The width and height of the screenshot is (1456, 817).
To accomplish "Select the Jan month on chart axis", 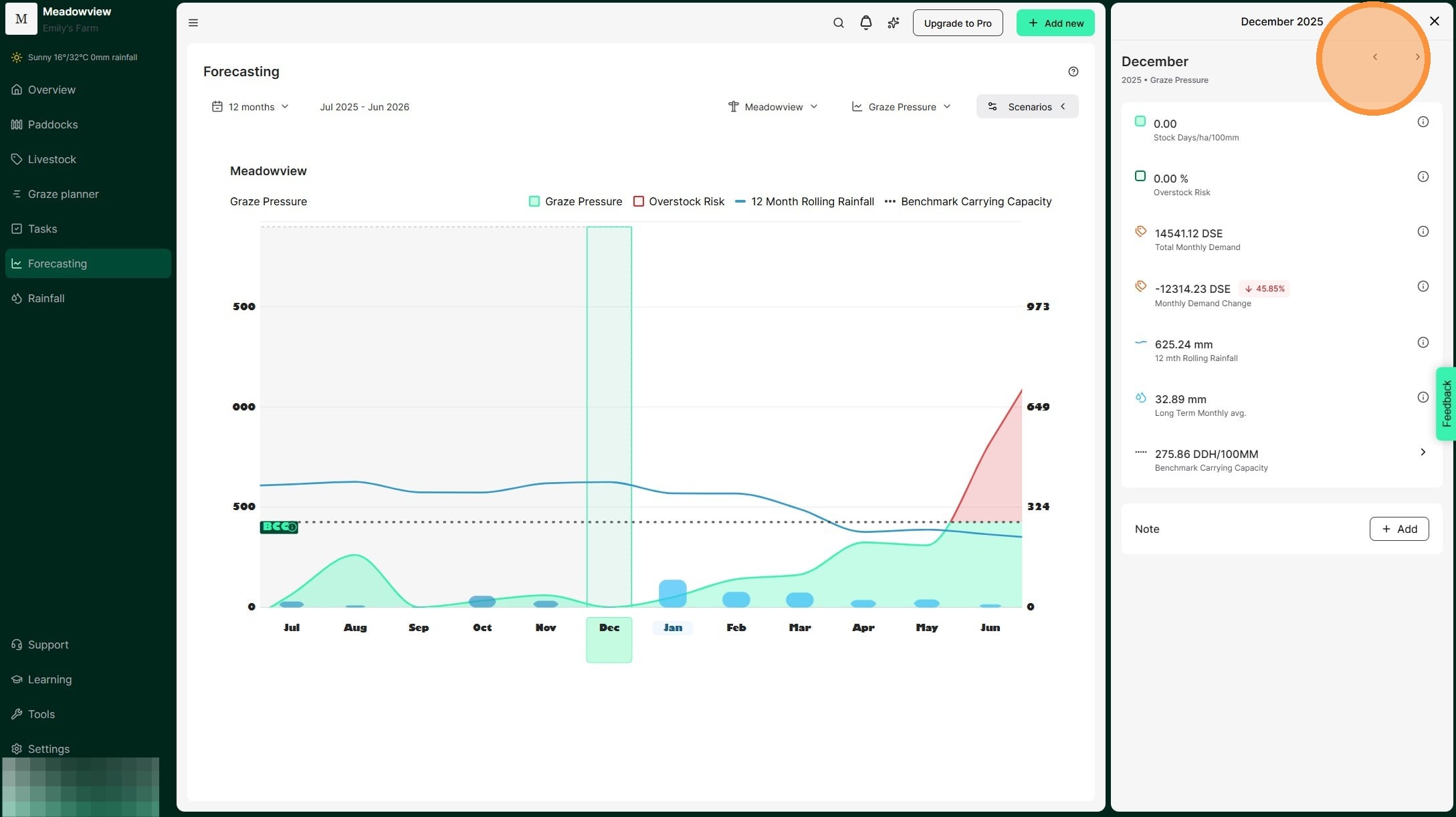I will pyautogui.click(x=672, y=627).
